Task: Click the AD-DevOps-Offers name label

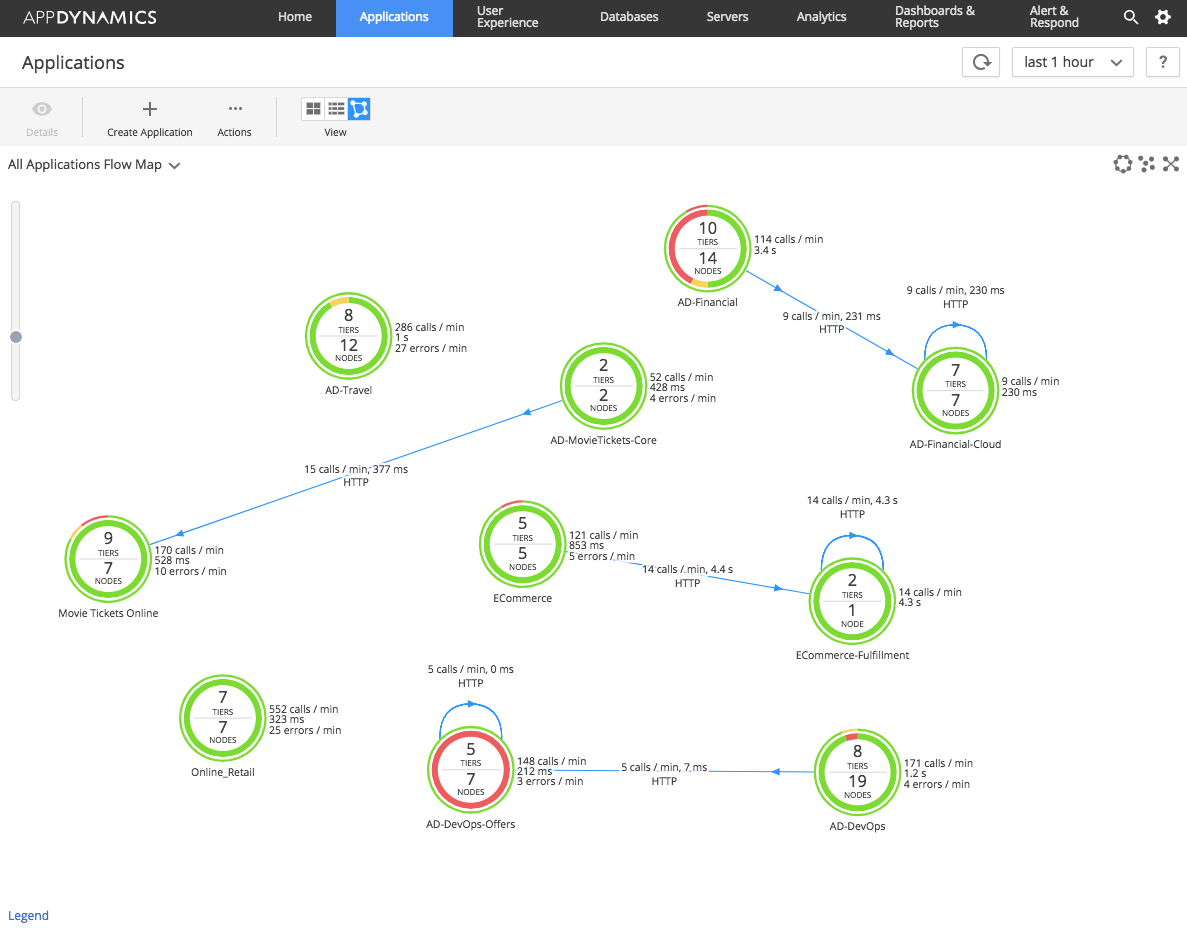Action: (471, 825)
